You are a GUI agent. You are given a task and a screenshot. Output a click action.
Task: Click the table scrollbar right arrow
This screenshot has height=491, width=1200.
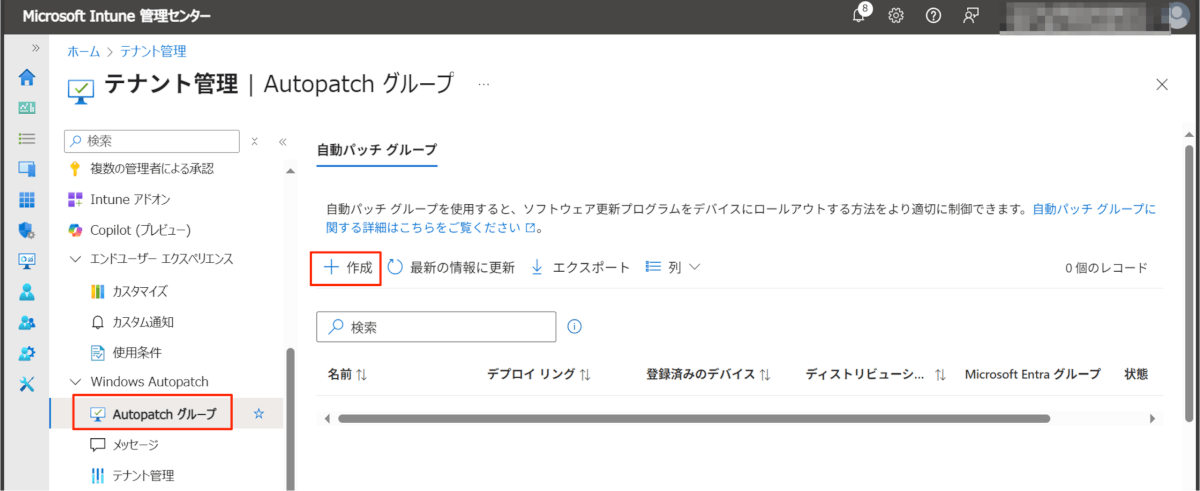point(1152,418)
